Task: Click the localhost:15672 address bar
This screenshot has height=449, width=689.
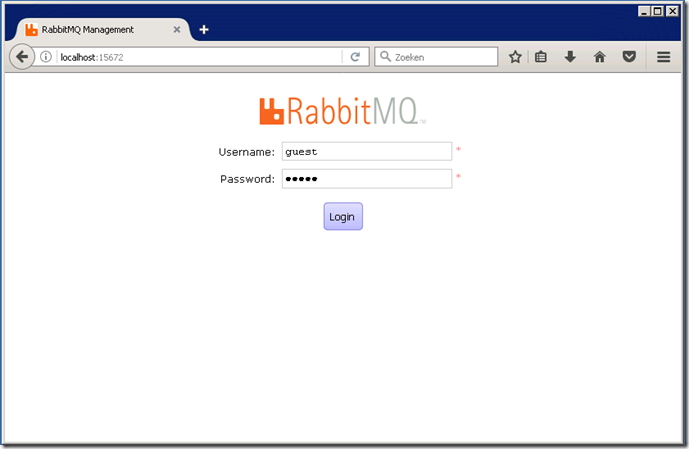Action: pos(200,57)
